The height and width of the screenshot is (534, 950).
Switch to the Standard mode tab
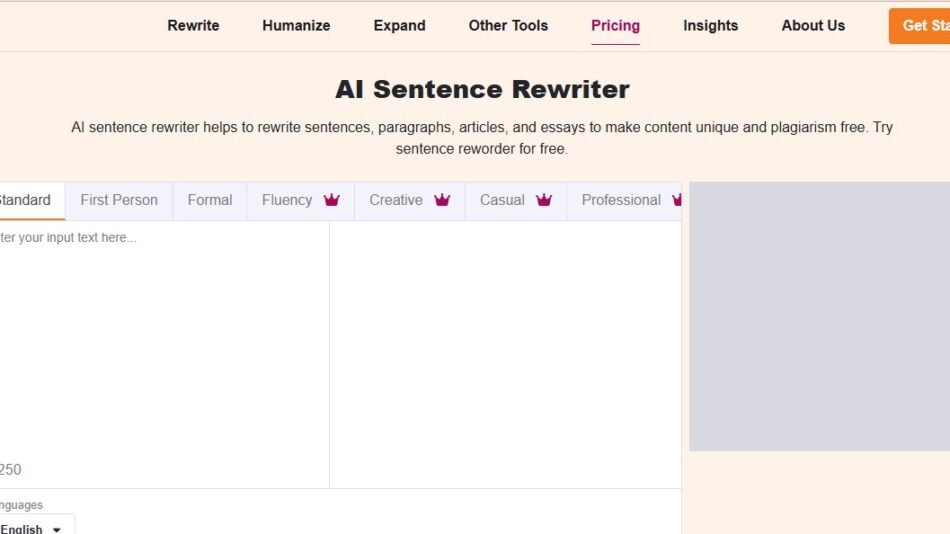pyautogui.click(x=24, y=200)
